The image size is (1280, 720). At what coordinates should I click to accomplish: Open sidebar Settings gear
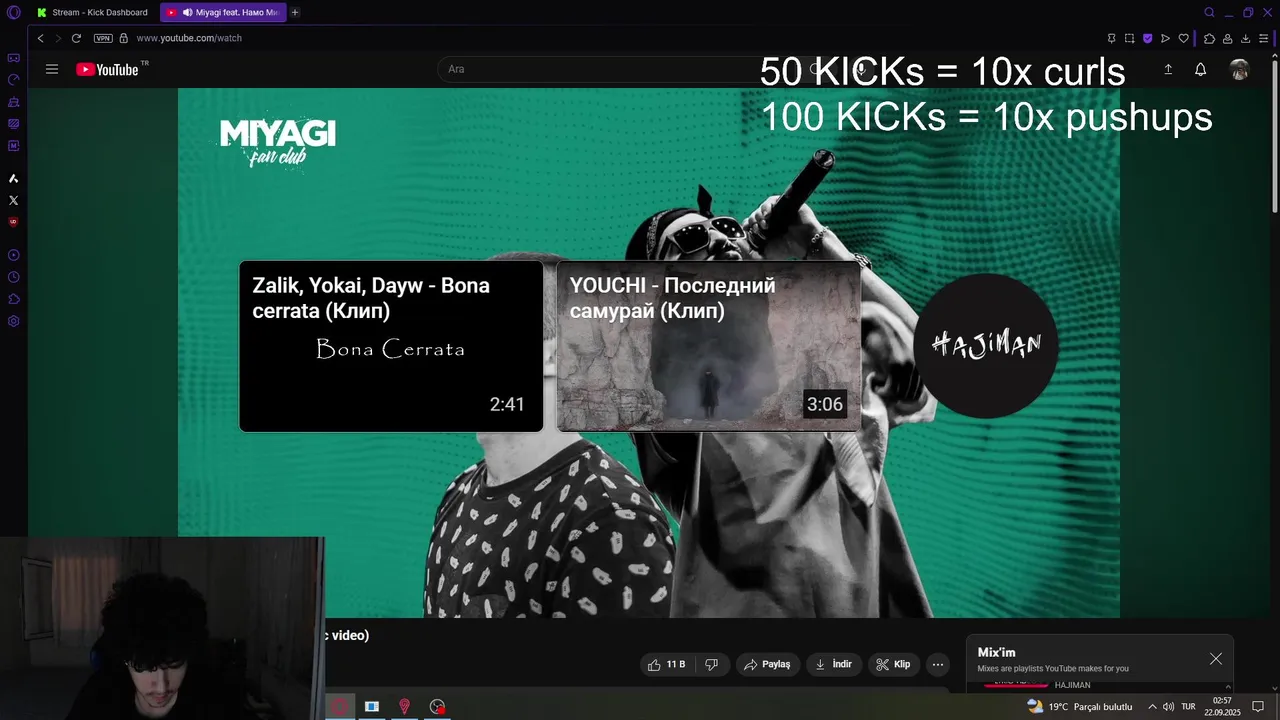pos(14,321)
